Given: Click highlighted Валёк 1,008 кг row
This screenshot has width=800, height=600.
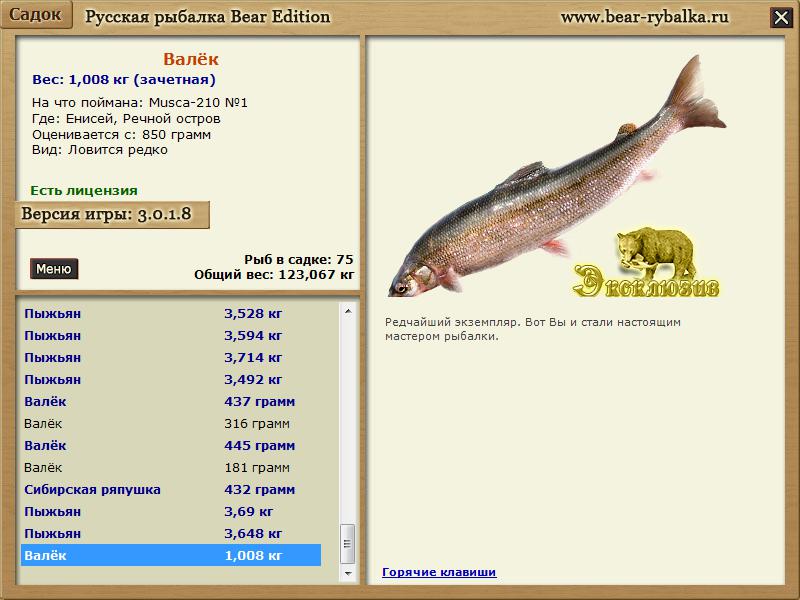Looking at the screenshot, I should (170, 555).
